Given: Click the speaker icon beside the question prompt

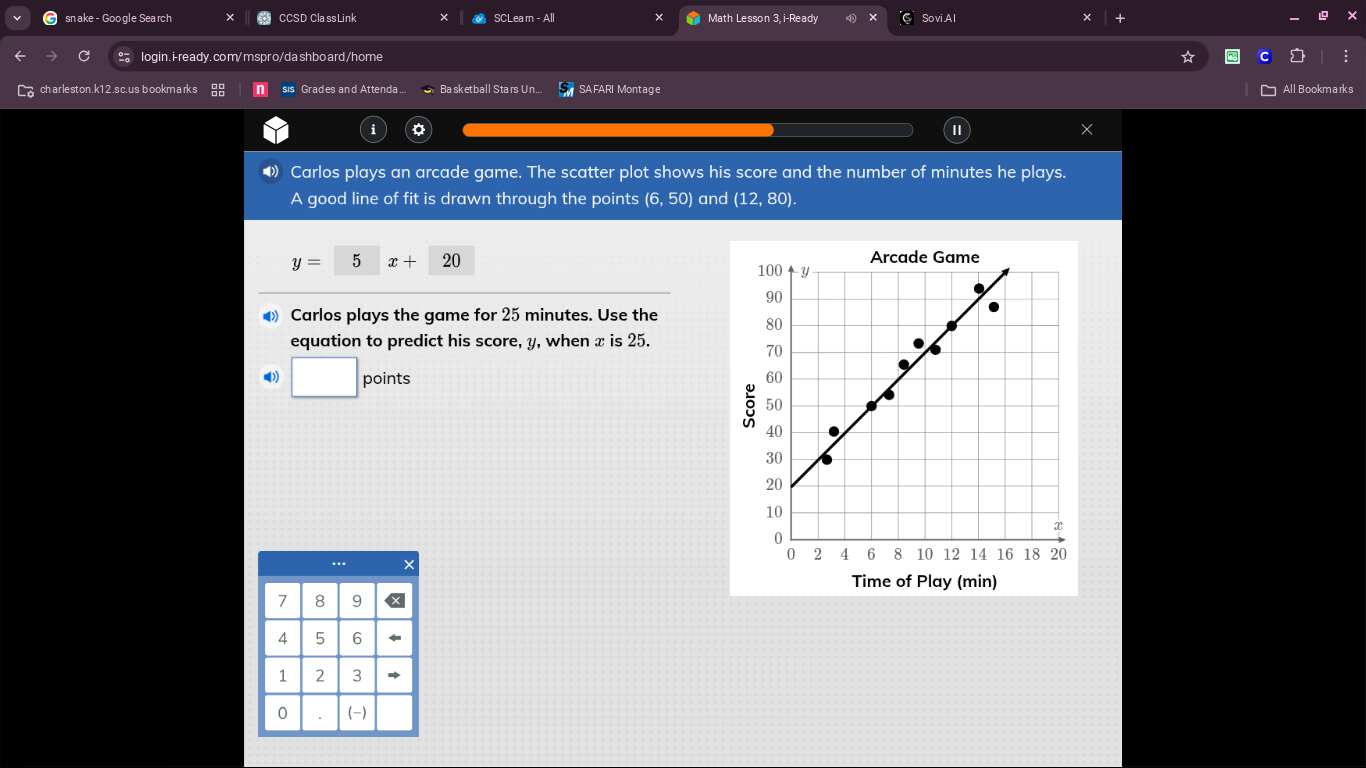Looking at the screenshot, I should coord(270,171).
